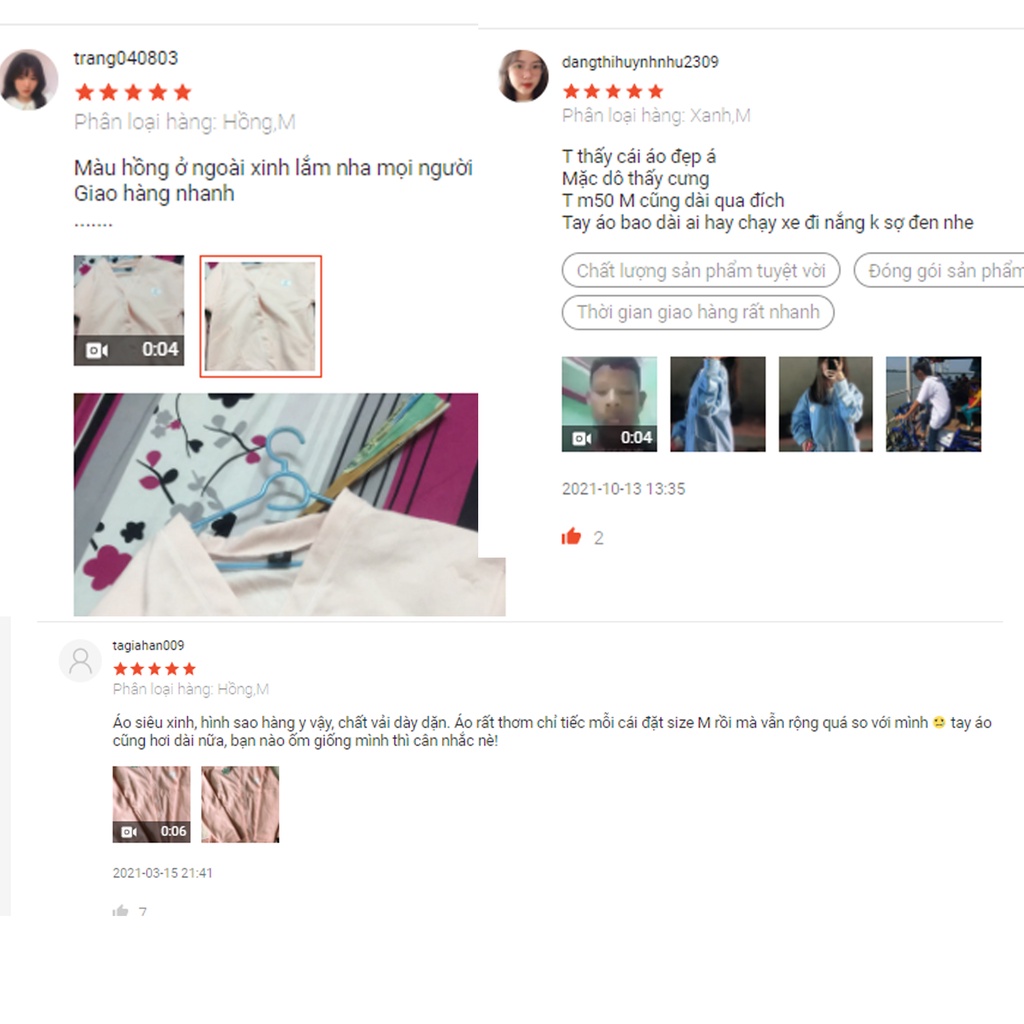Screen dimensions: 1024x1024
Task: Select tag 'Chất lượng sản phẩm tuyệt vời'
Action: coord(701,270)
